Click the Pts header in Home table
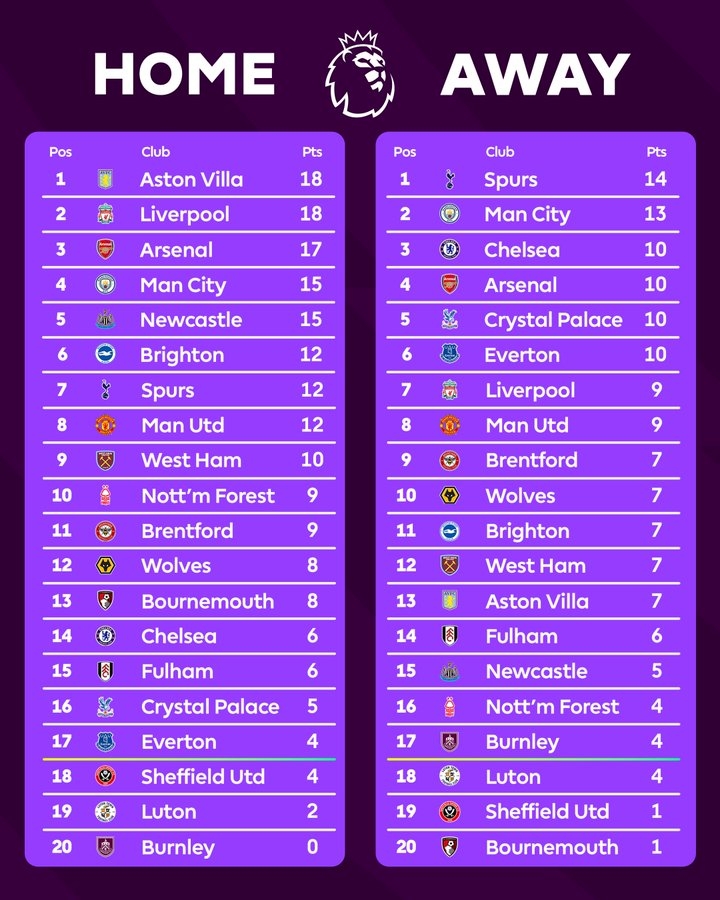720x900 pixels. coord(312,152)
